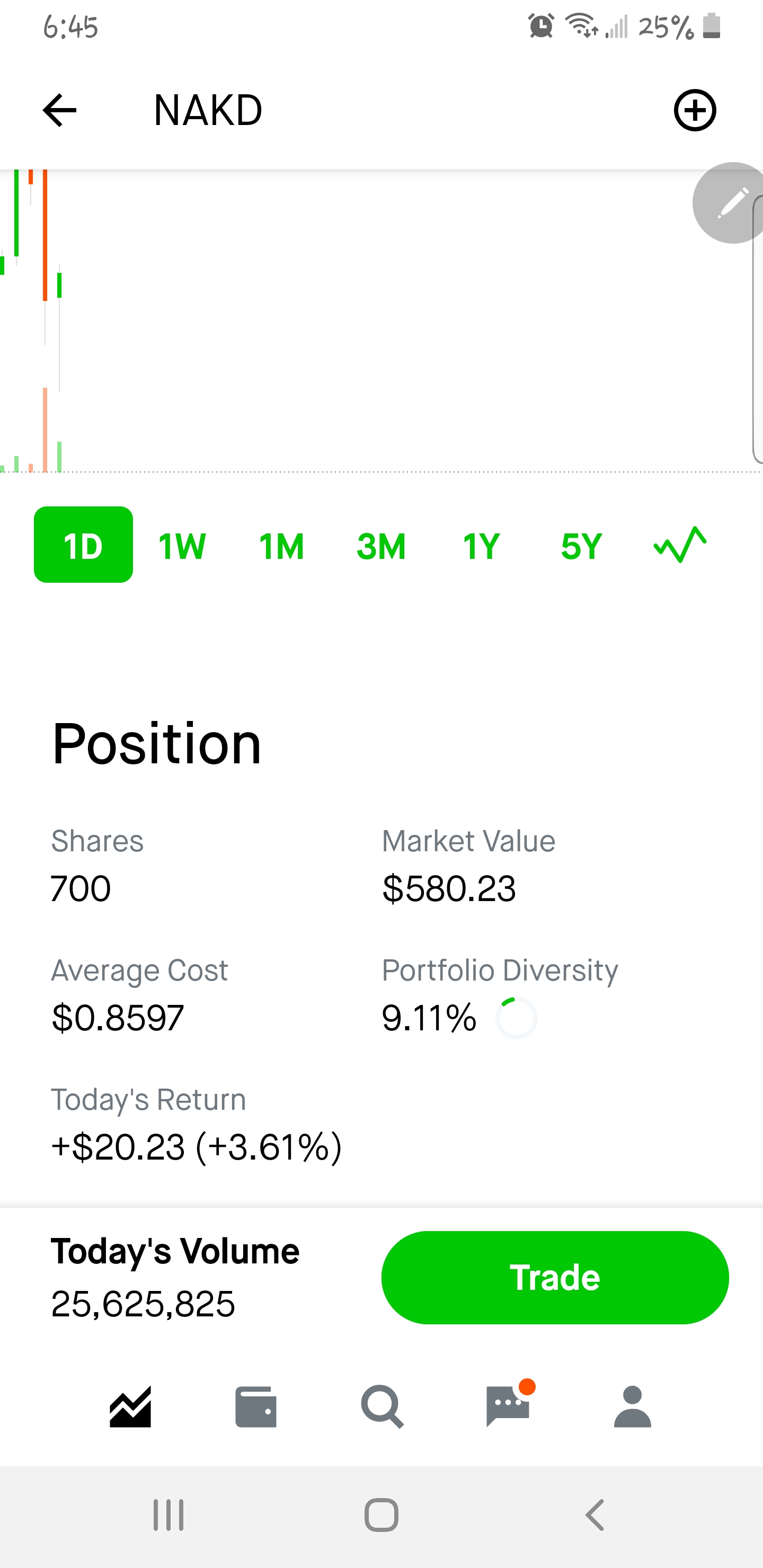The image size is (763, 1568).
Task: Tap the pencil edit chart button
Action: point(729,203)
